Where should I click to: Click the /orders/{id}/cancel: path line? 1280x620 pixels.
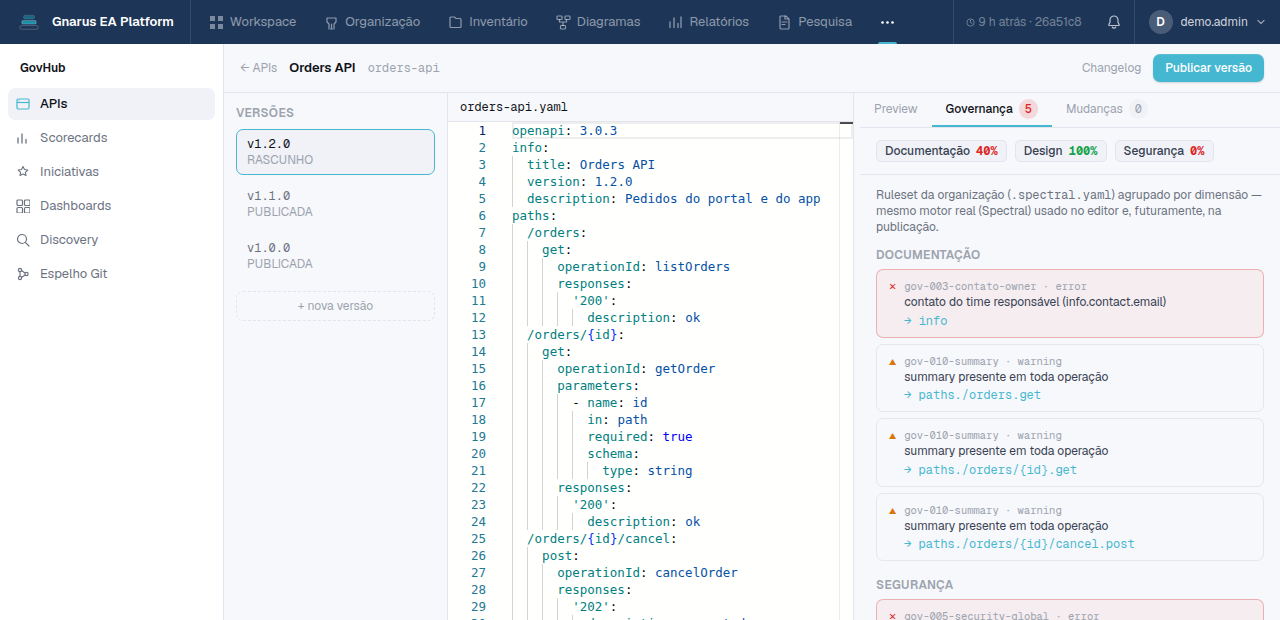point(602,539)
